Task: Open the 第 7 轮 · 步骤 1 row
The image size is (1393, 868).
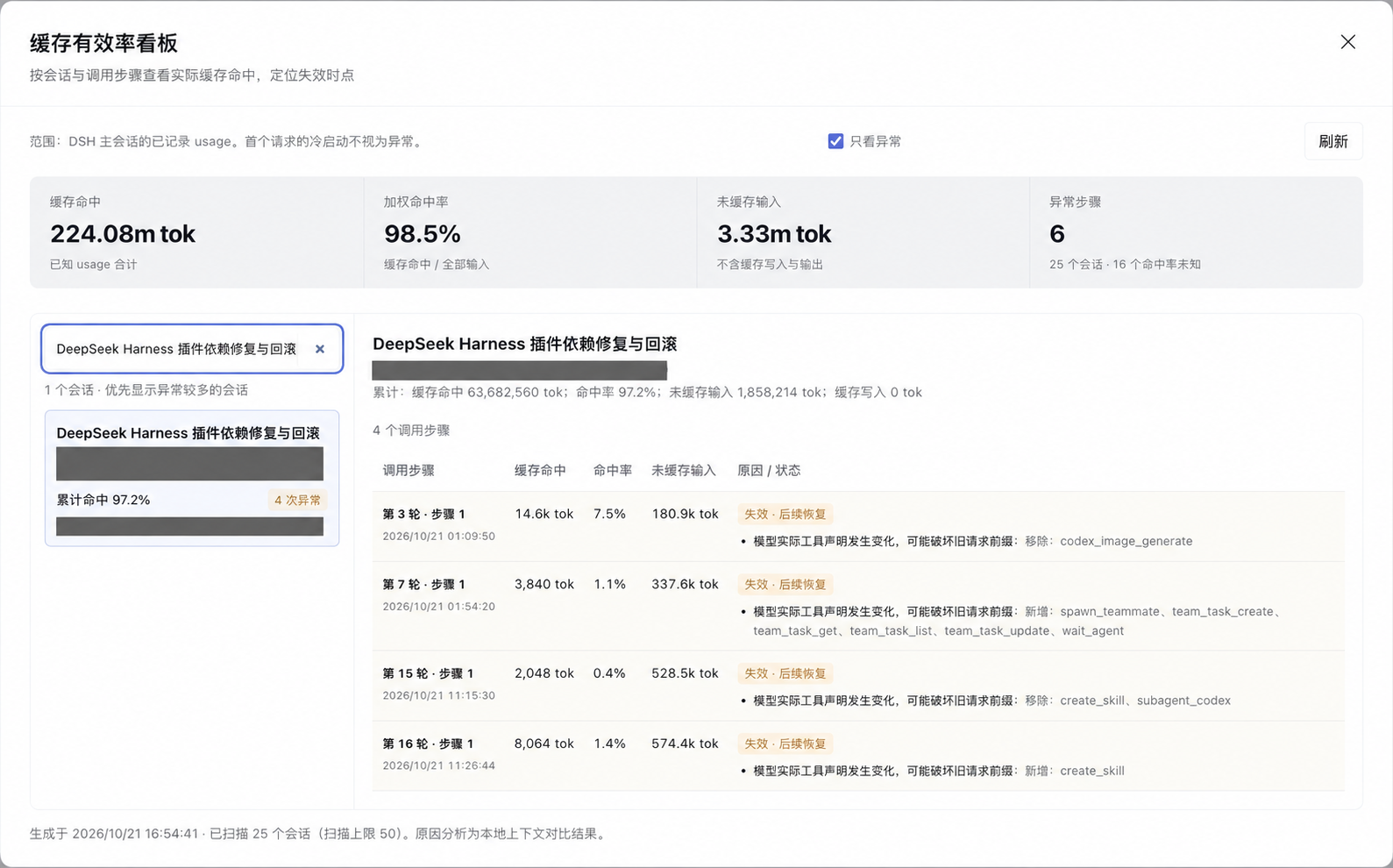Action: (858, 606)
